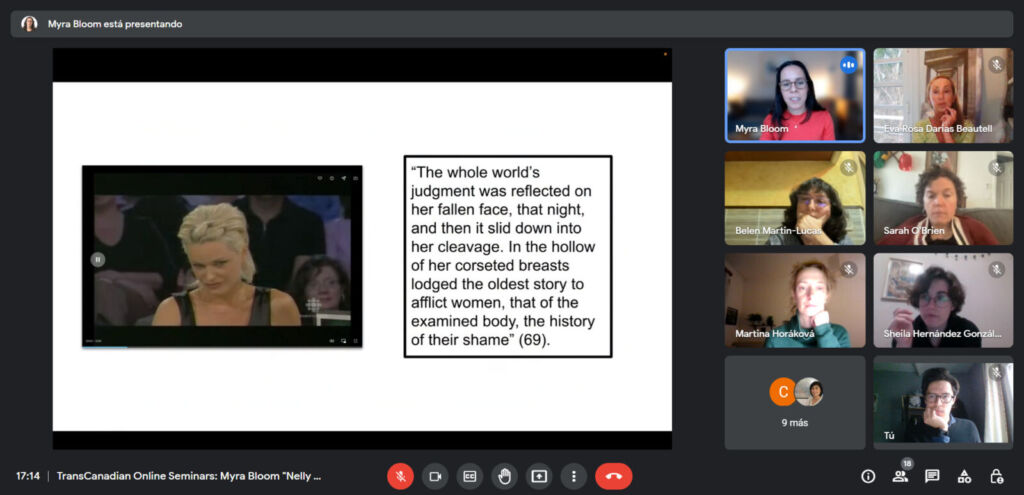Select Myra Bloom's video tile
1024x495 pixels.
(x=795, y=95)
